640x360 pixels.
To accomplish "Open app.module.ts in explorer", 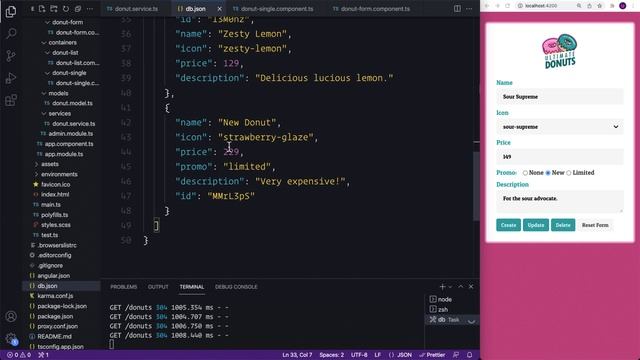I will pyautogui.click(x=64, y=154).
